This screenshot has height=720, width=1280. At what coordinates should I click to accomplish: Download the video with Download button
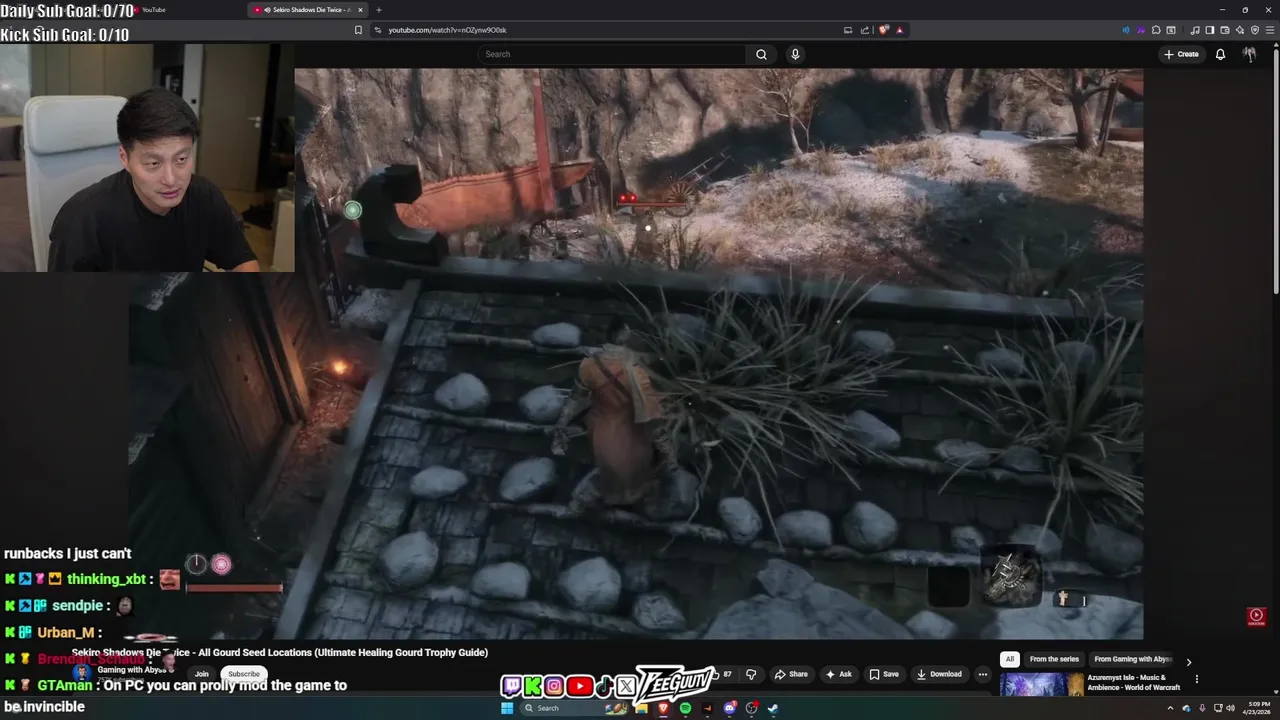coord(939,674)
